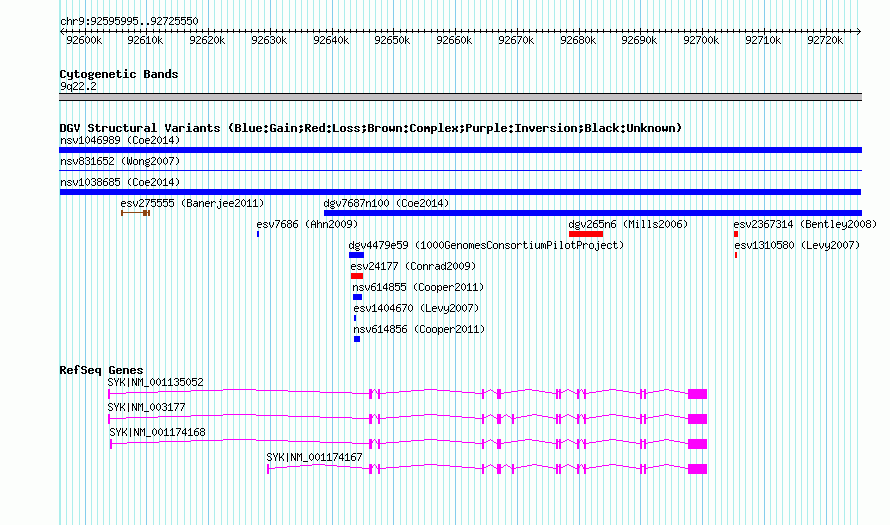This screenshot has height=525, width=890.
Task: Click the dgv4479e59 1000GenomesConsortiumPilotProject label
Action: pyautogui.click(x=486, y=245)
